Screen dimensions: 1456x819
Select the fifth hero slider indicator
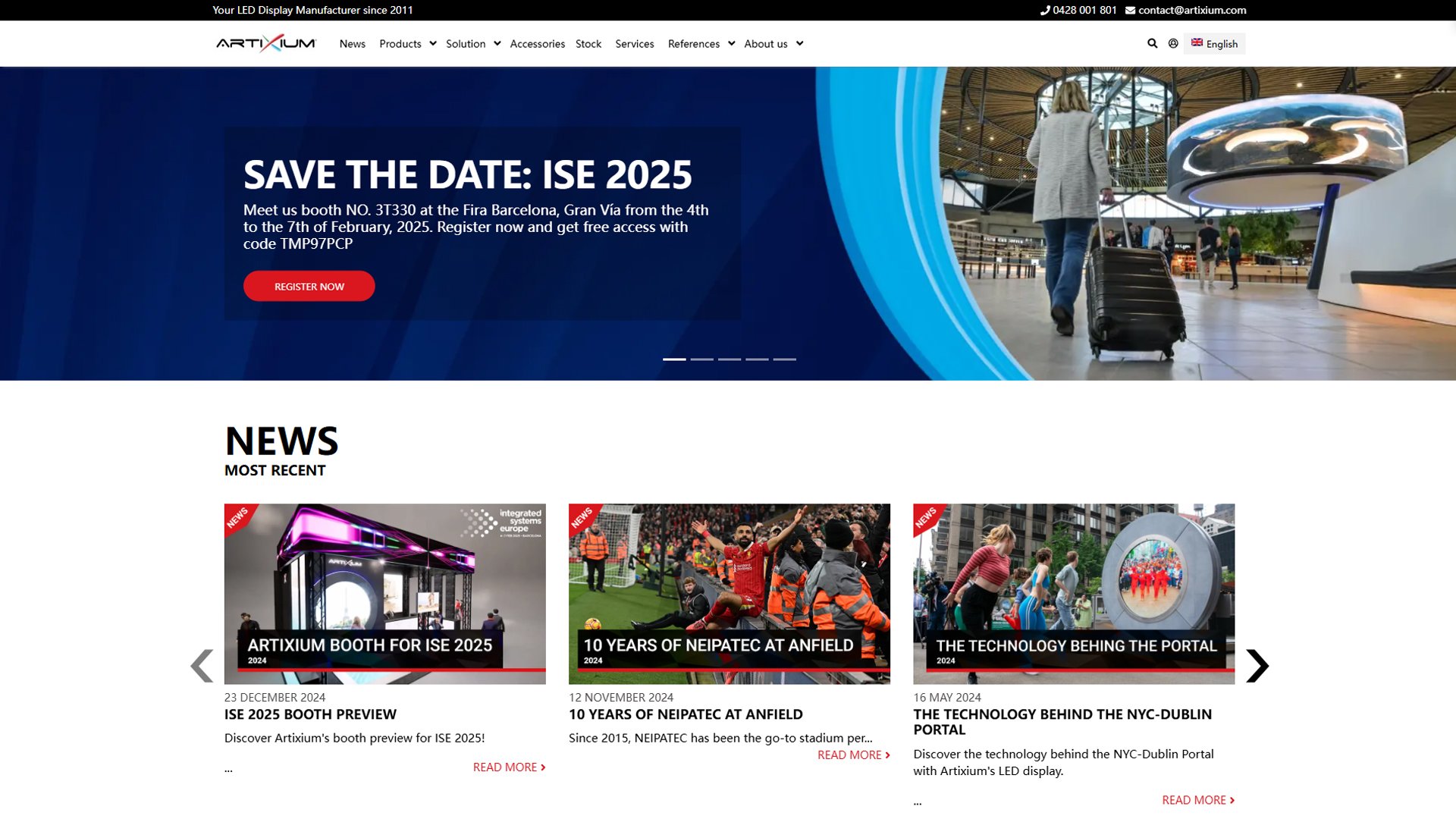pyautogui.click(x=784, y=359)
